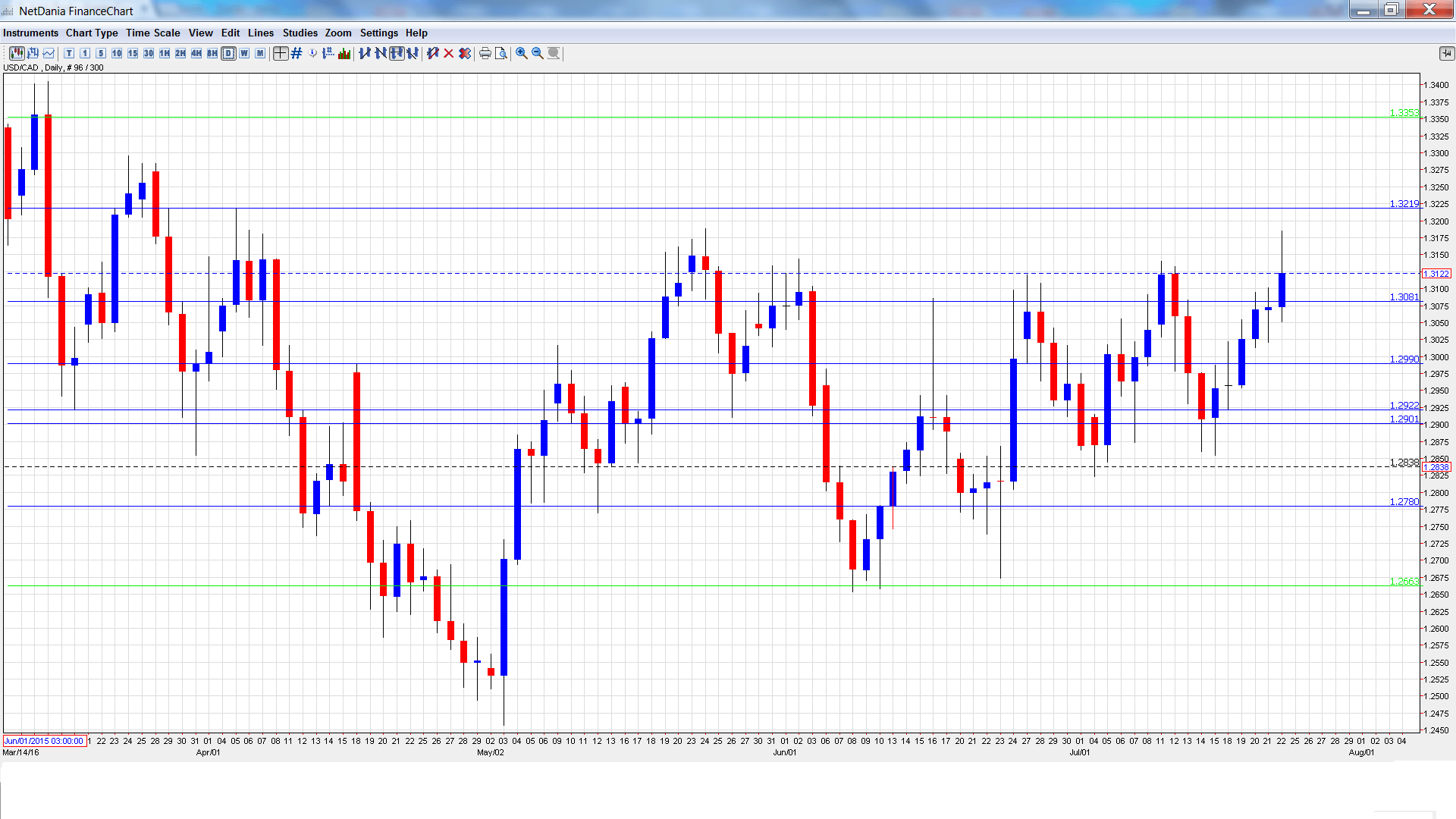Image resolution: width=1456 pixels, height=819 pixels.
Task: Select the horizontal line tool
Action: (x=397, y=53)
